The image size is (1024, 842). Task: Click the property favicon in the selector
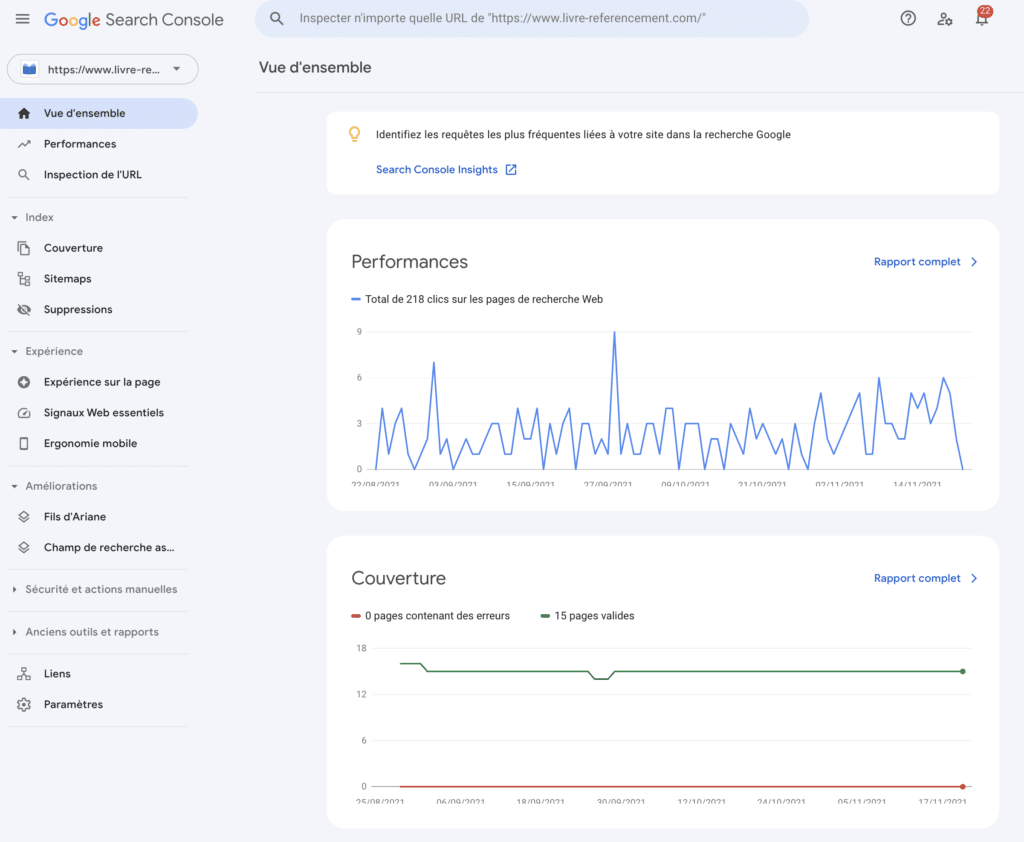click(x=29, y=69)
